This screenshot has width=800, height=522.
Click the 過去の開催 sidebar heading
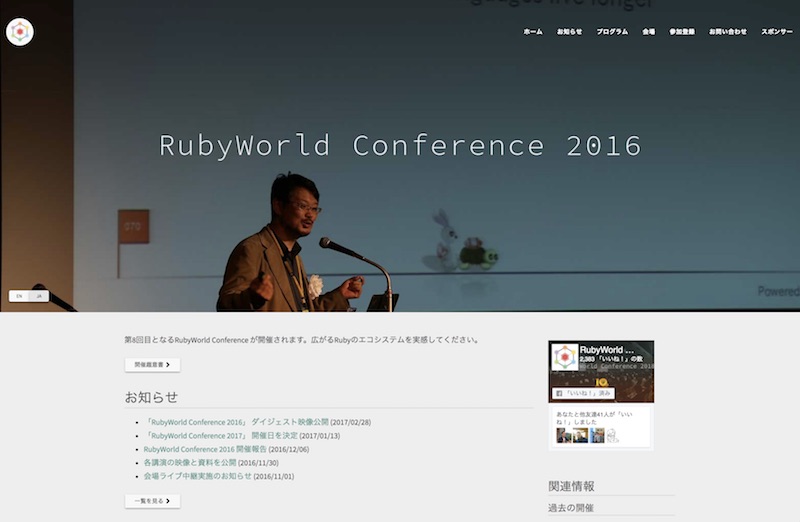coord(571,508)
